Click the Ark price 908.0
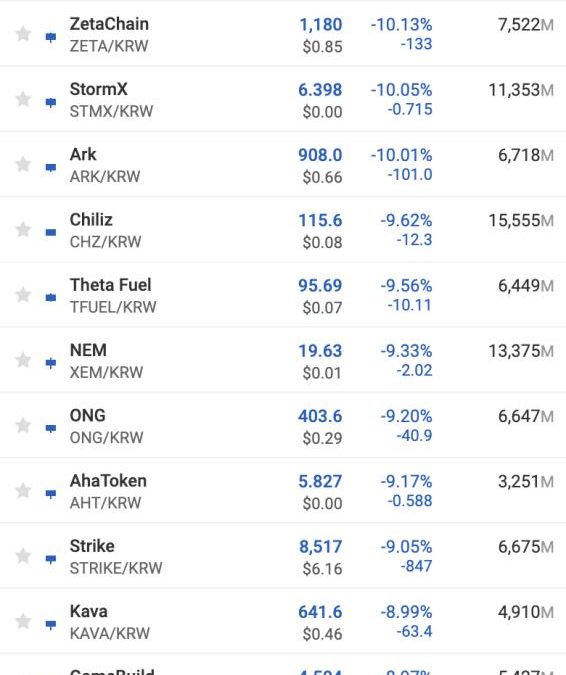566x675 pixels. [320, 155]
